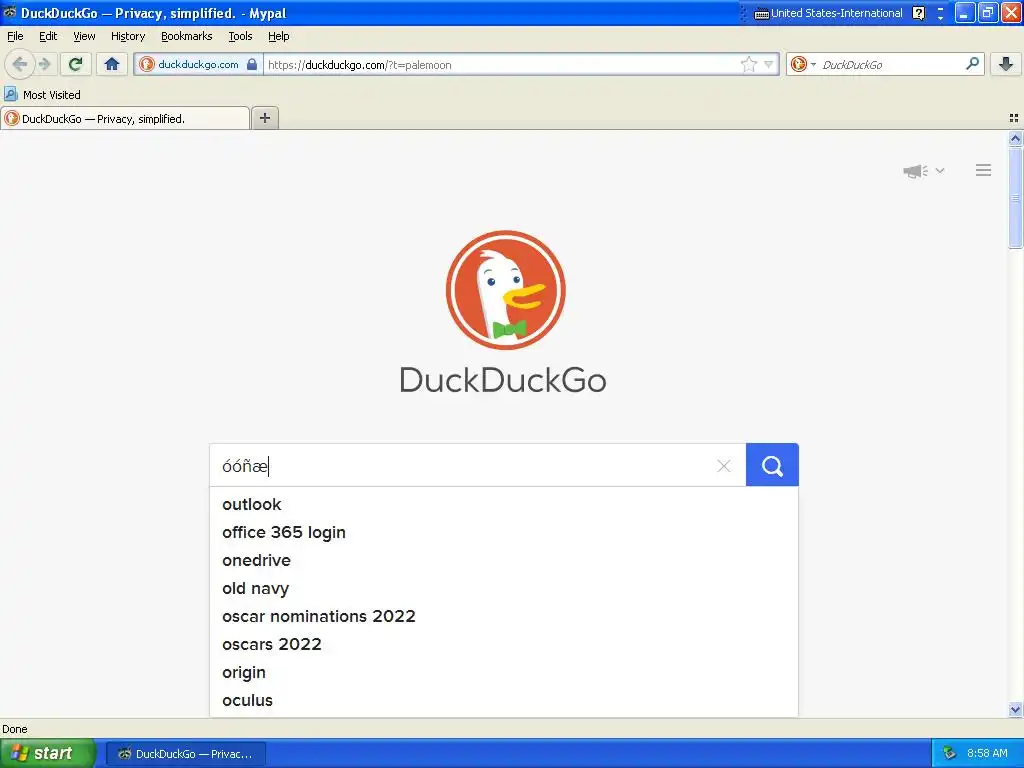The image size is (1024, 768).
Task: Select the DuckDuckGo taskbar window button
Action: (x=185, y=754)
